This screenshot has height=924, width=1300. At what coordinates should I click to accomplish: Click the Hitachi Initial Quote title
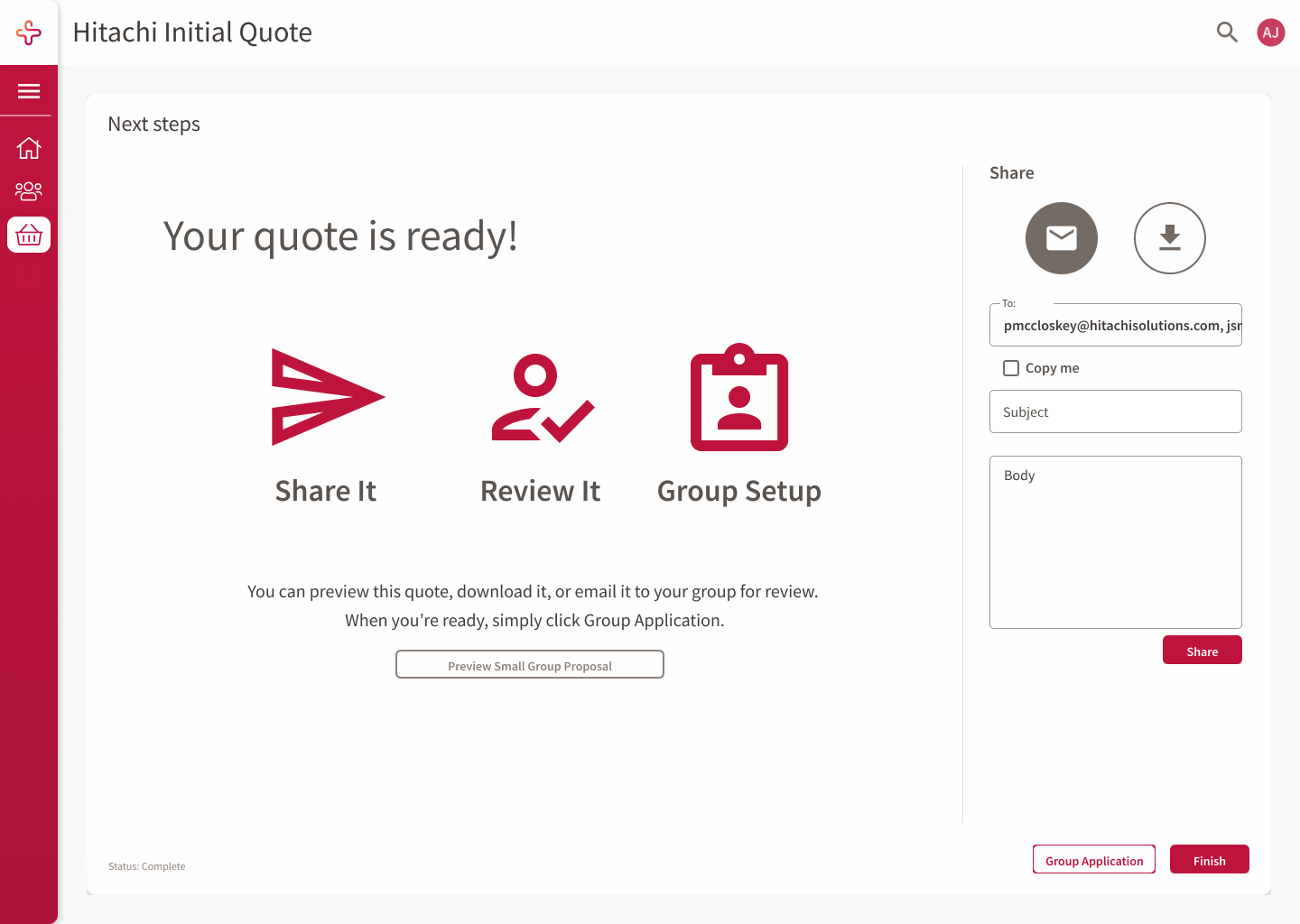tap(192, 32)
